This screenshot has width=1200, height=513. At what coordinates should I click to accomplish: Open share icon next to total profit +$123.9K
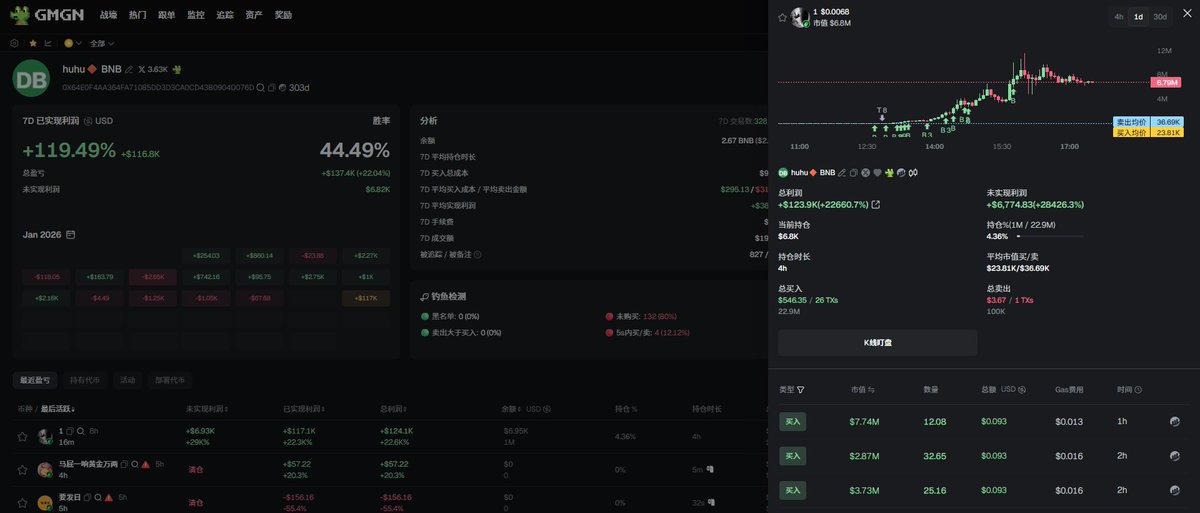876,205
